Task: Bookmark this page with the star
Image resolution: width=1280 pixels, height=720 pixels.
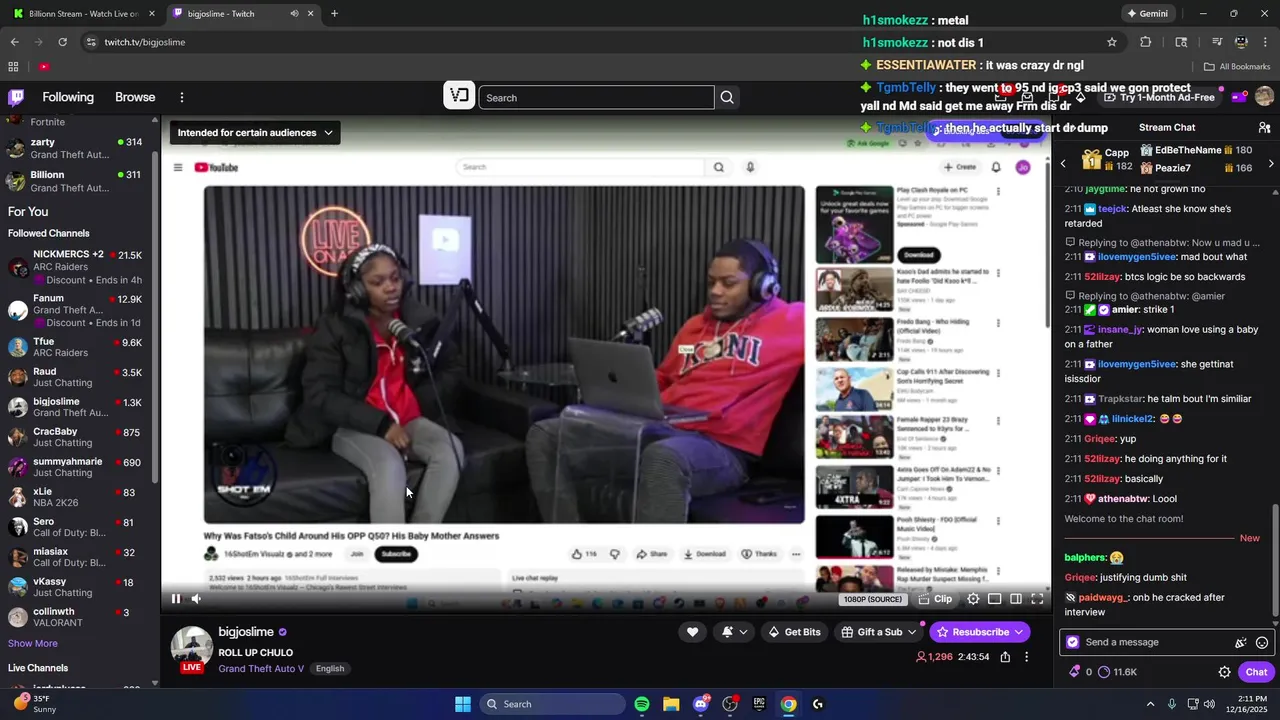Action: tap(1111, 42)
